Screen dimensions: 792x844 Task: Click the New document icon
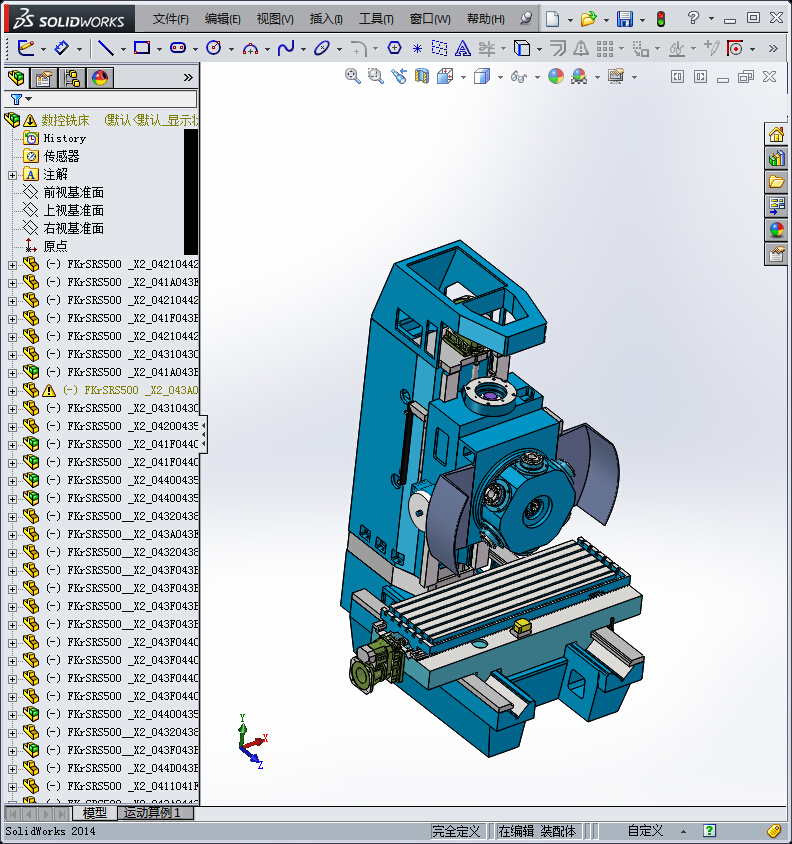552,19
